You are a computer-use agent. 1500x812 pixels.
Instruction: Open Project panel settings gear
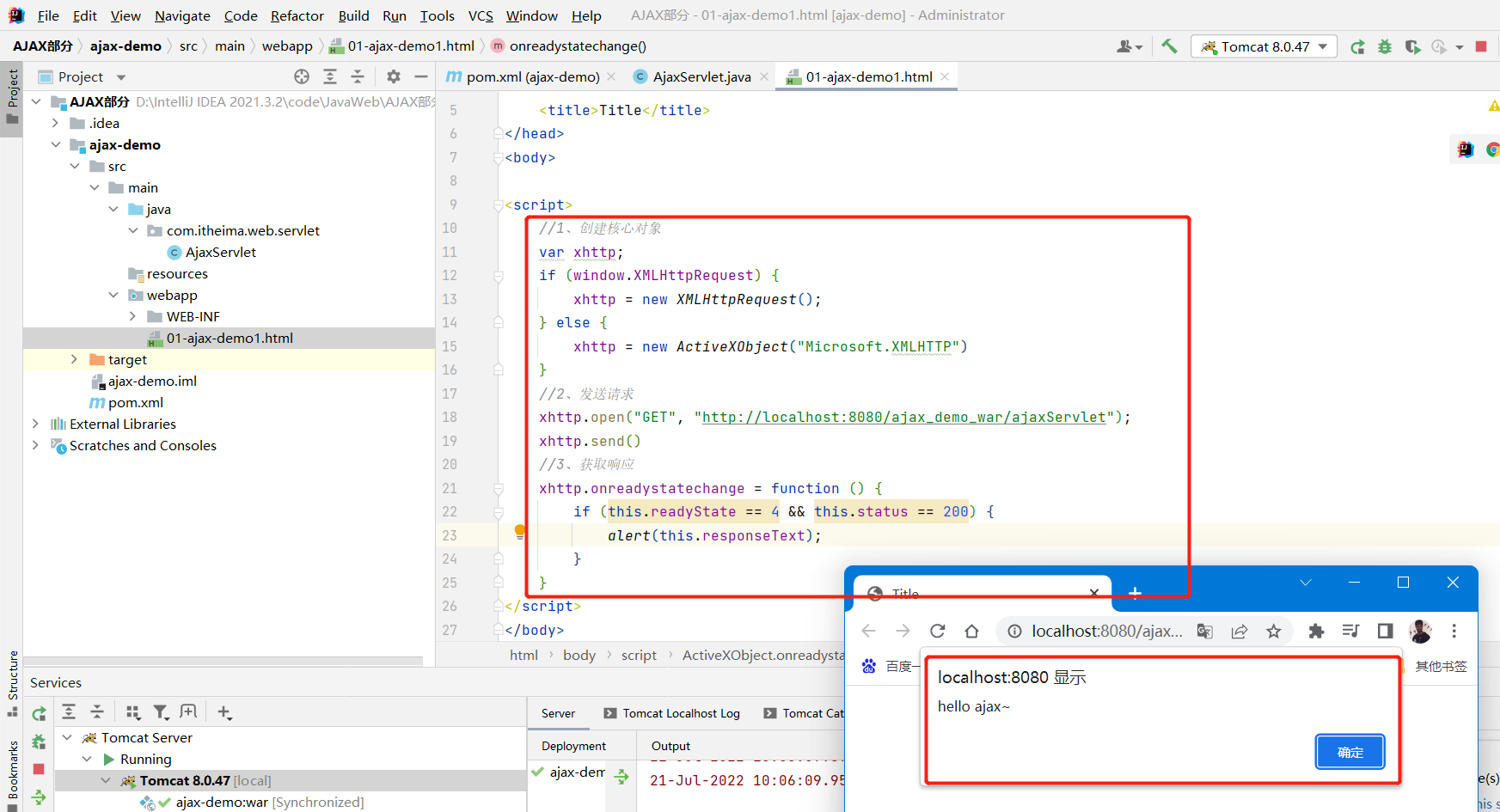(x=394, y=76)
